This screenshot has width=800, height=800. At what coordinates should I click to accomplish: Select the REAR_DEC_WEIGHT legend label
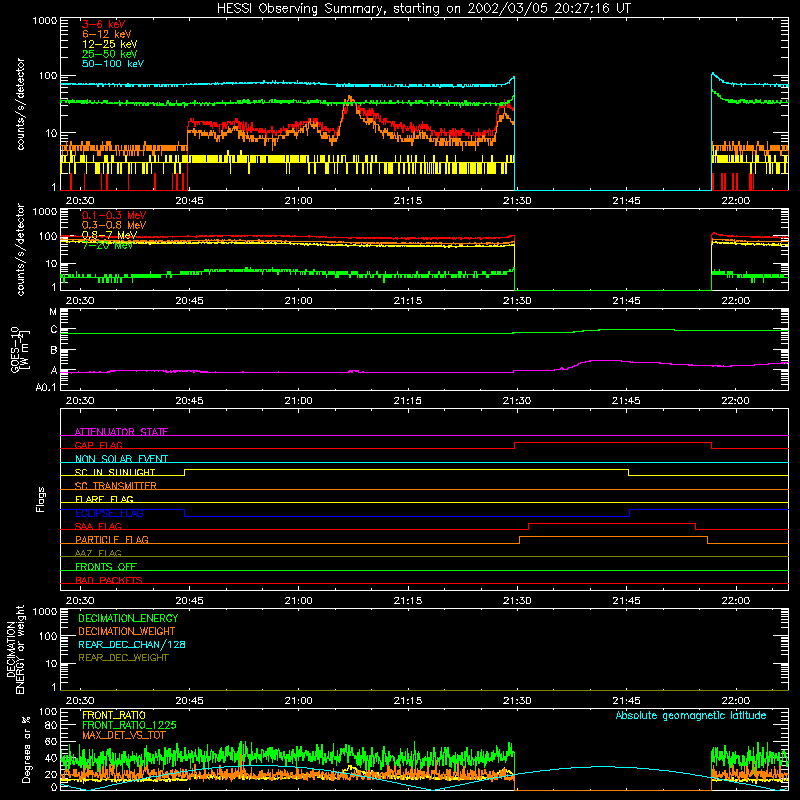click(123, 658)
